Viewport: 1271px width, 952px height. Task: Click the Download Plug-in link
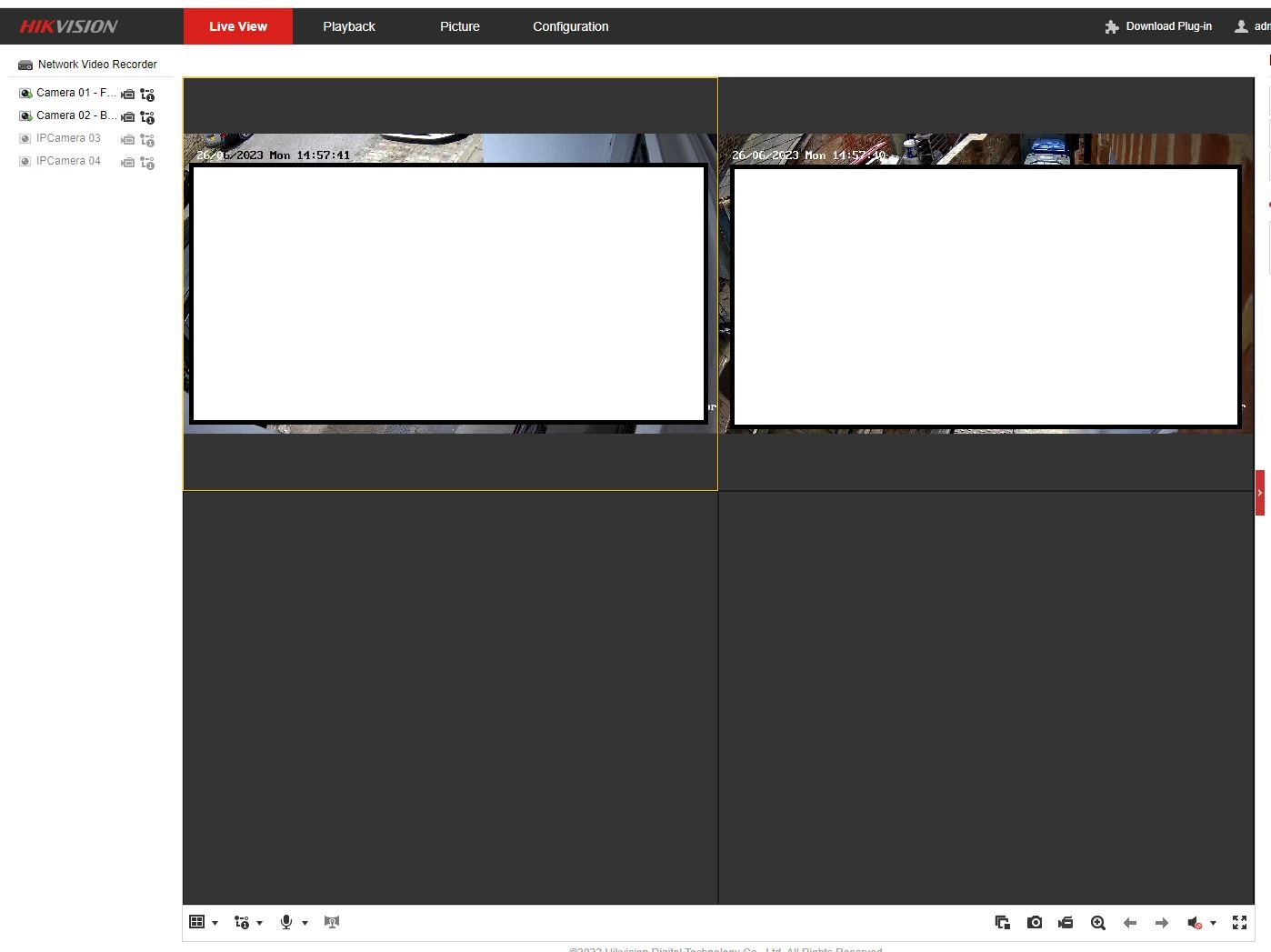1168,26
